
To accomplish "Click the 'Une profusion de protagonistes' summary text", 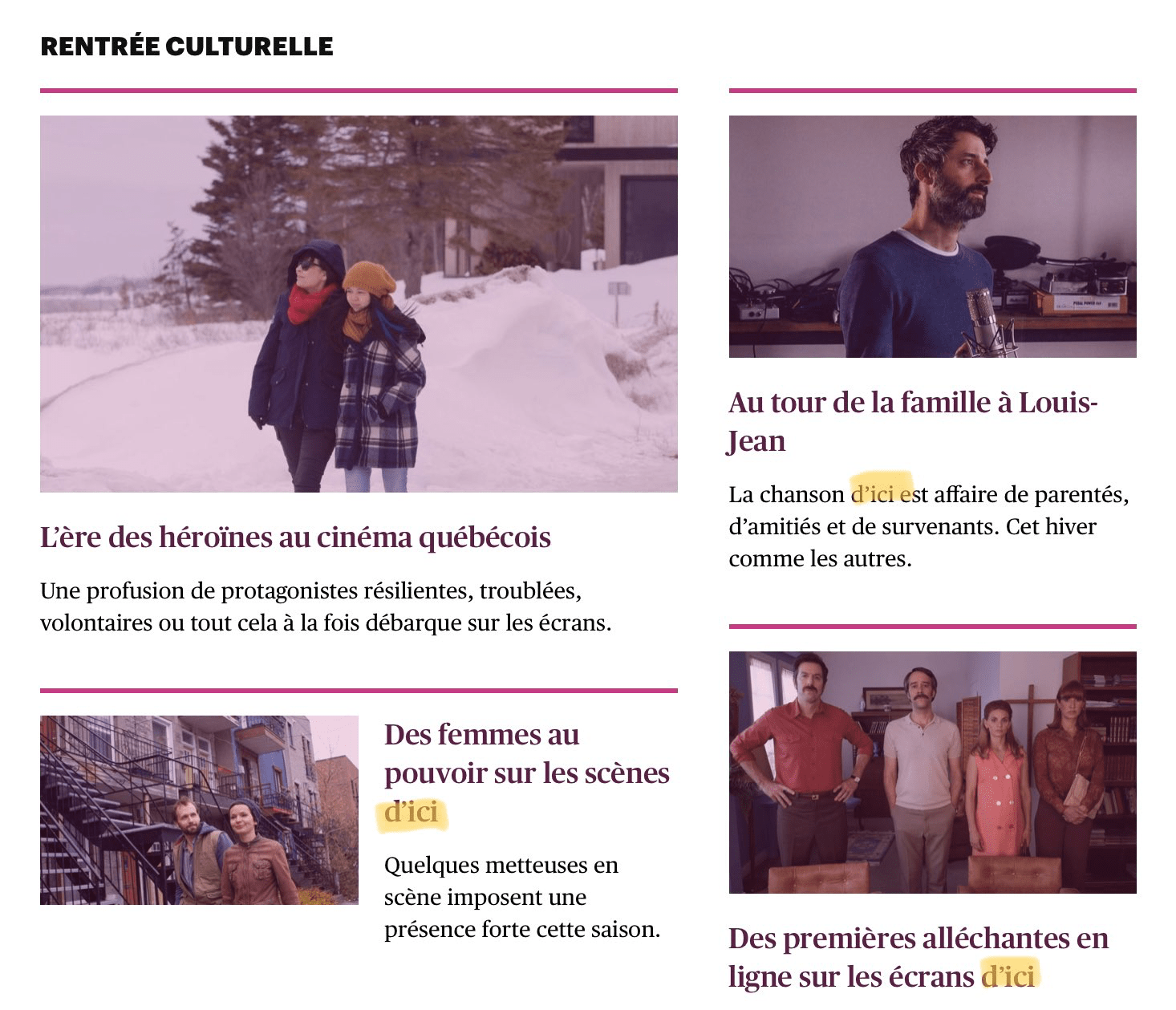I will 326,607.
